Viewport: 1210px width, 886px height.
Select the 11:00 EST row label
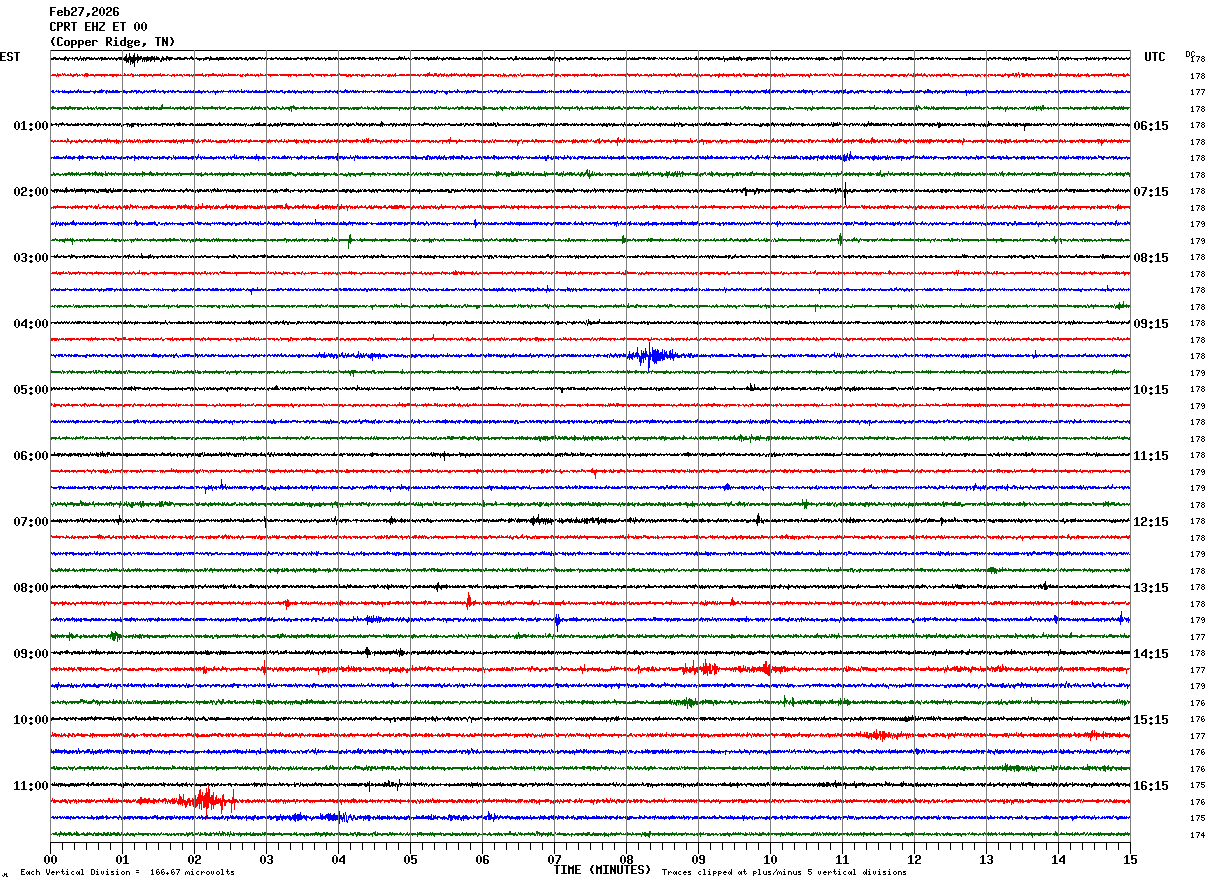point(31,786)
